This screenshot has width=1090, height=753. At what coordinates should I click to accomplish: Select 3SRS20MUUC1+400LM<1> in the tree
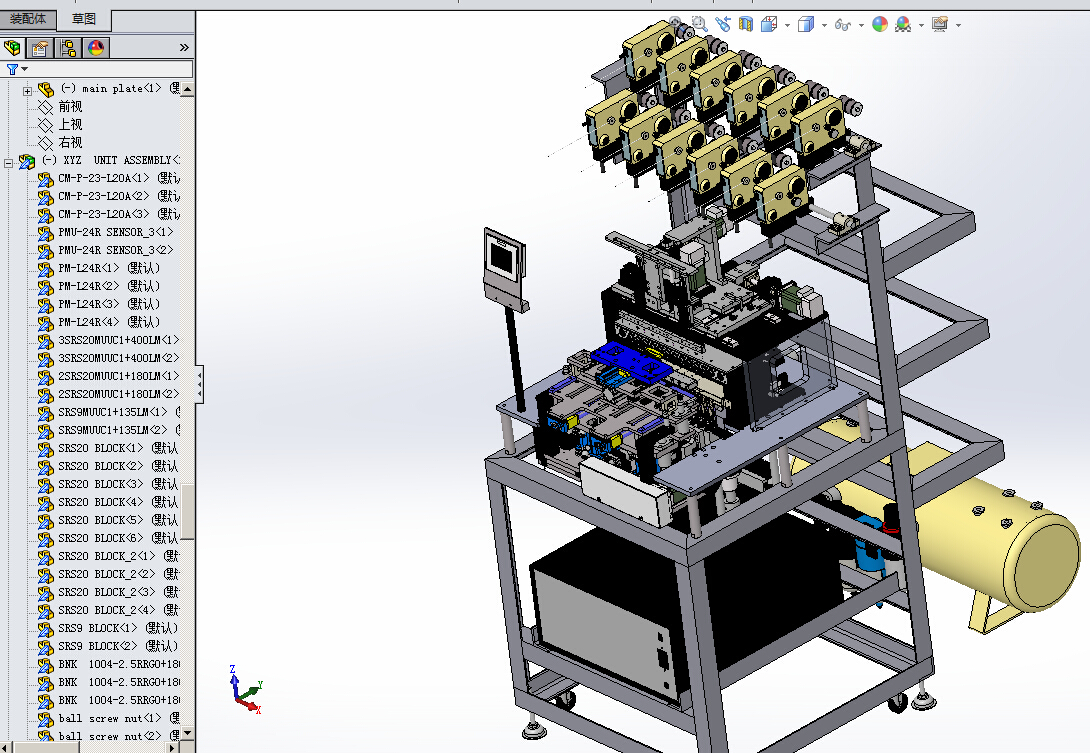pos(119,341)
